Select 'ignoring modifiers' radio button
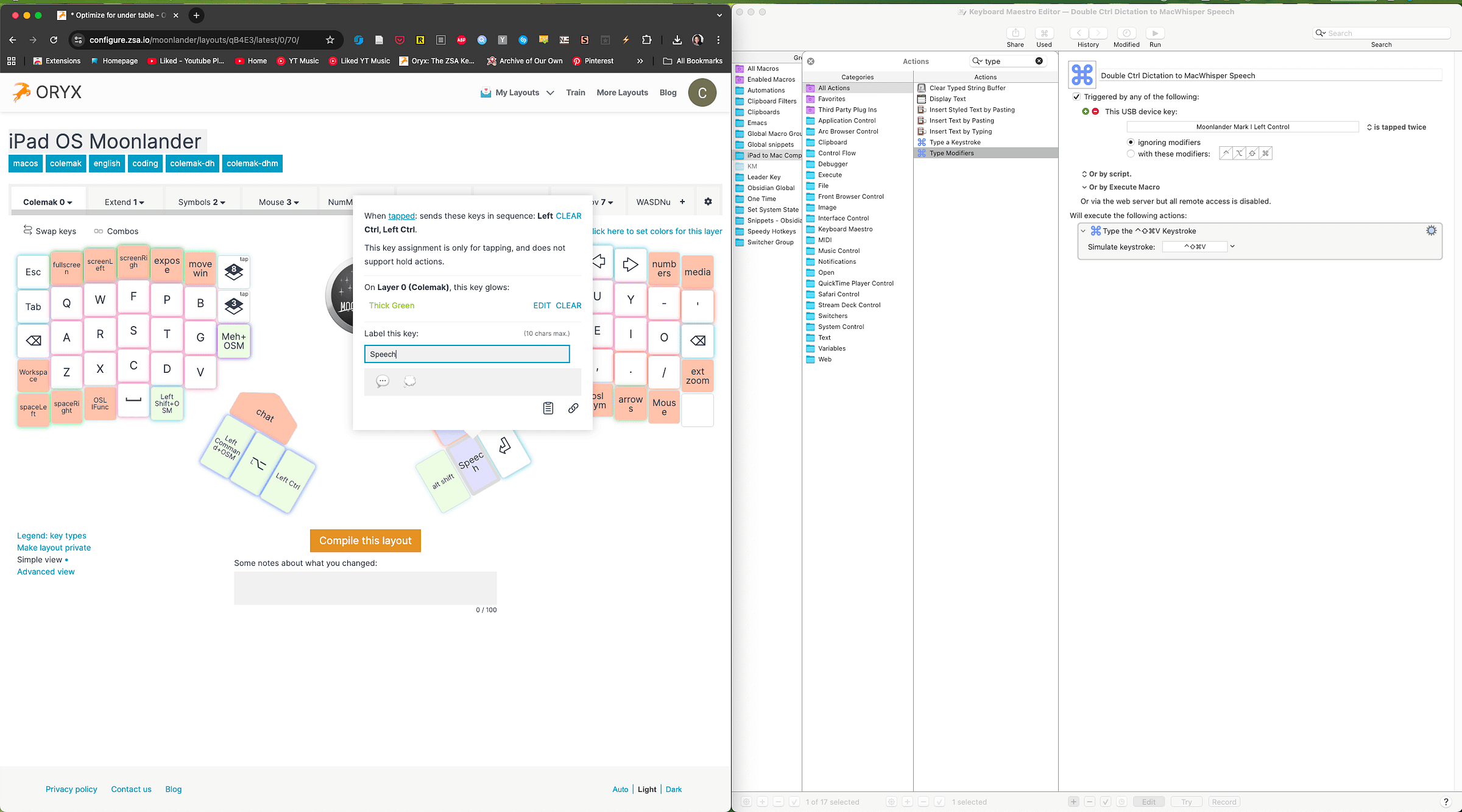 tap(1131, 143)
